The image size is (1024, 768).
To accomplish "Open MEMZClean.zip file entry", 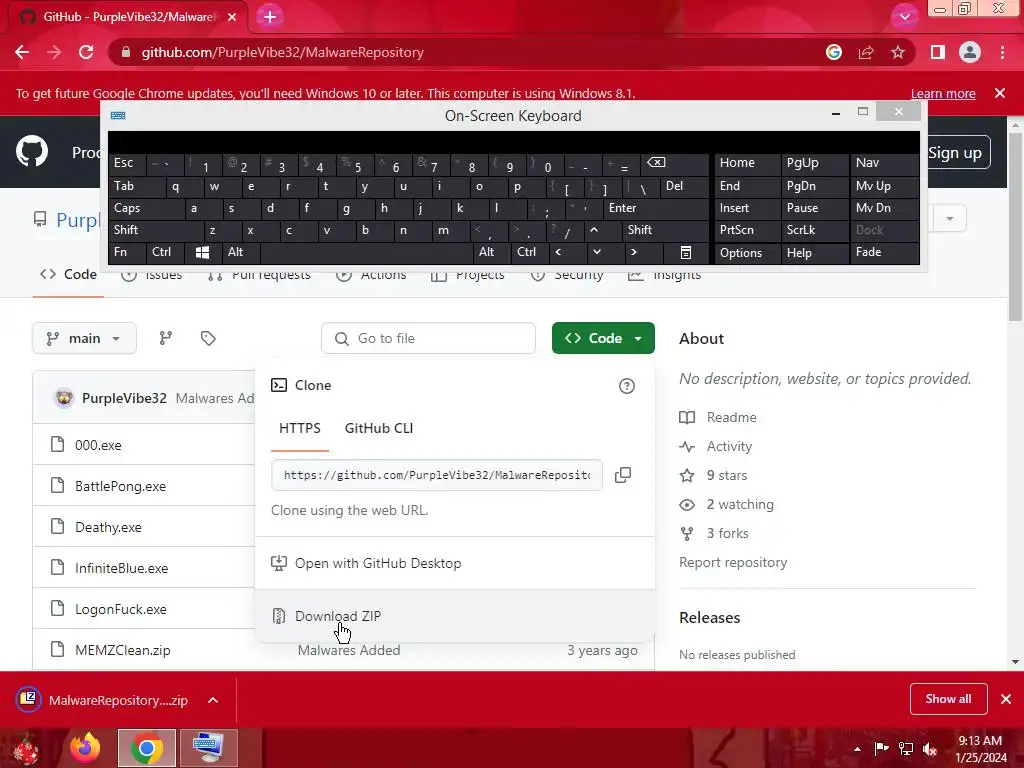I will pyautogui.click(x=123, y=650).
